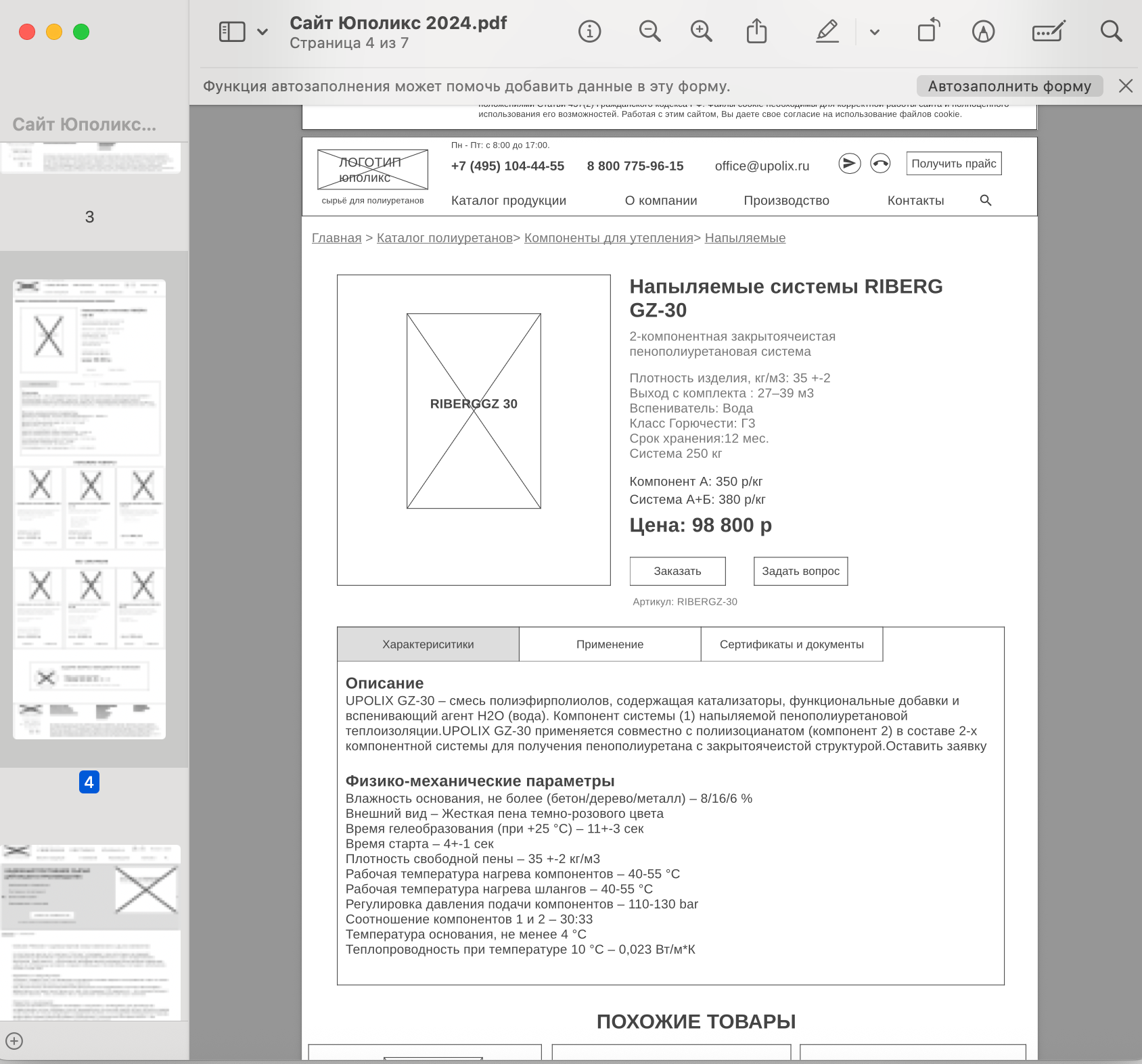Click the Компонент А: 350 р/кг line
The width and height of the screenshot is (1142, 1064).
pyautogui.click(x=696, y=482)
